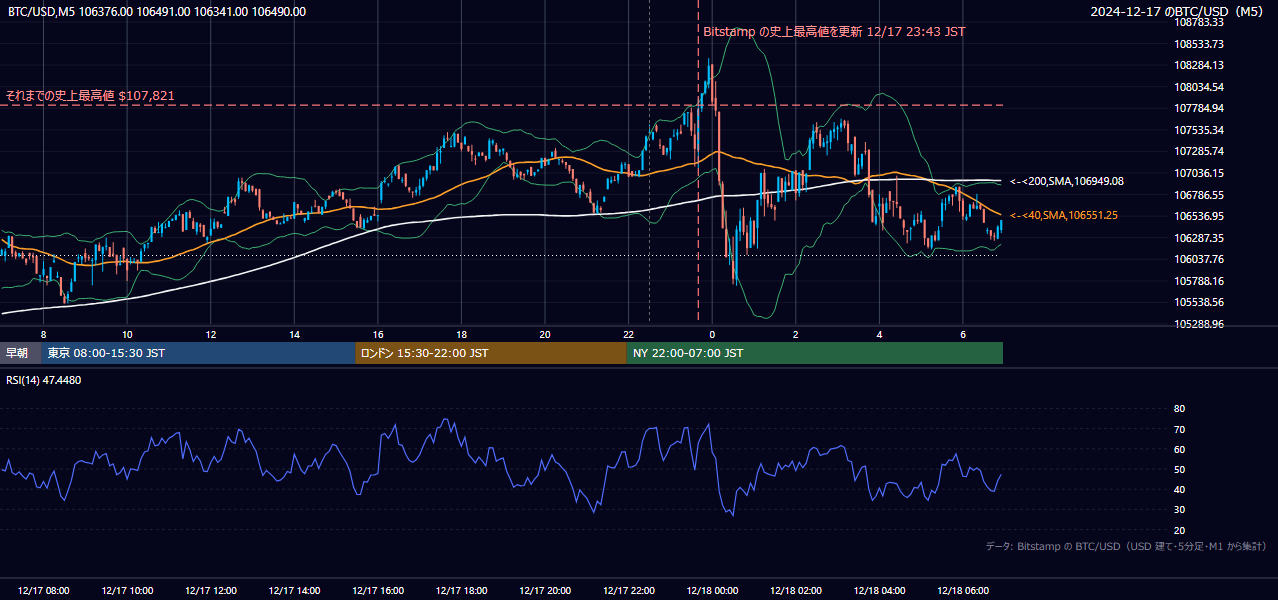
Task: Click the price axis value 107535.34
Action: pos(1199,130)
